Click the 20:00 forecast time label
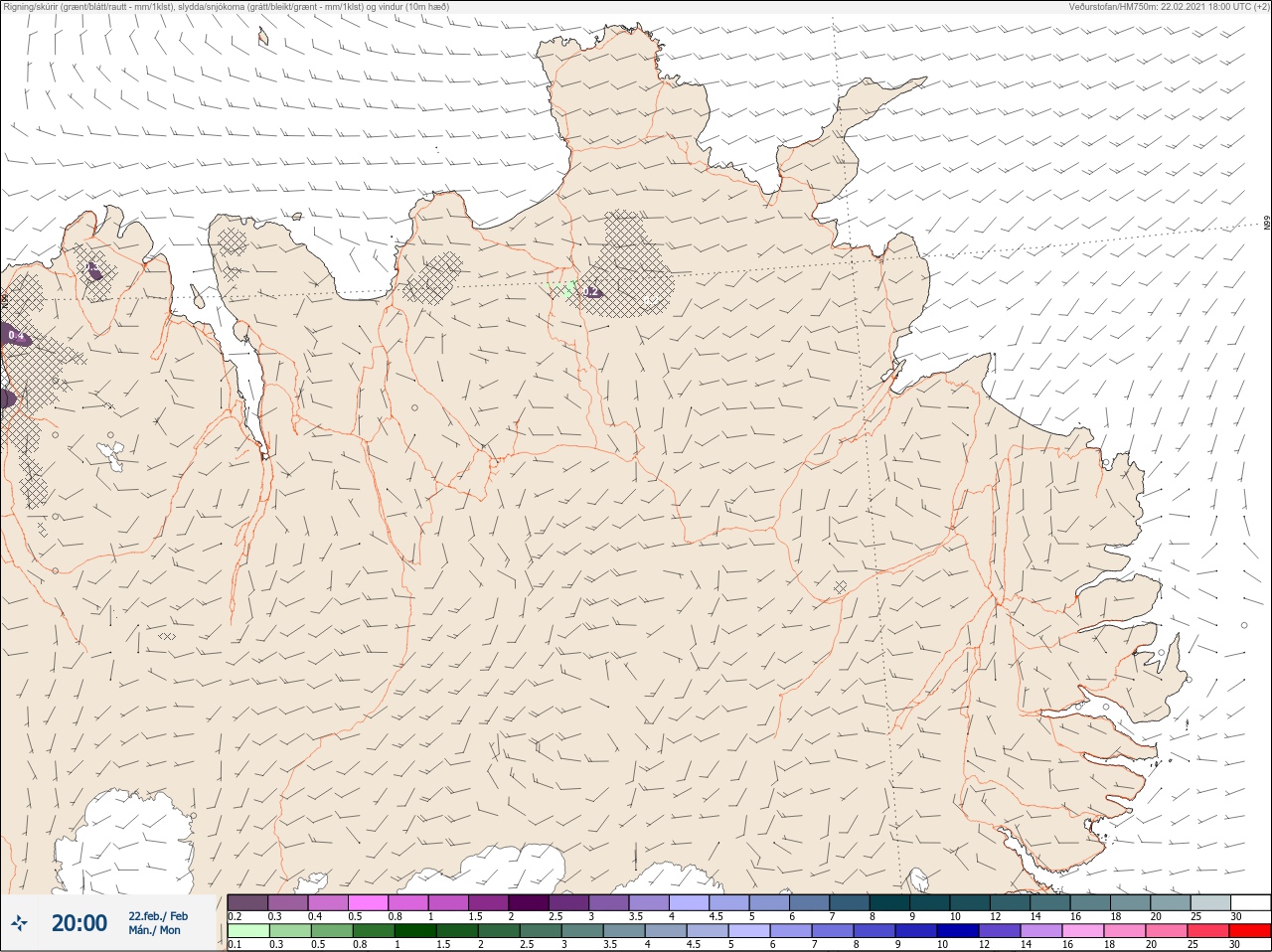This screenshot has height=952, width=1272. [79, 923]
